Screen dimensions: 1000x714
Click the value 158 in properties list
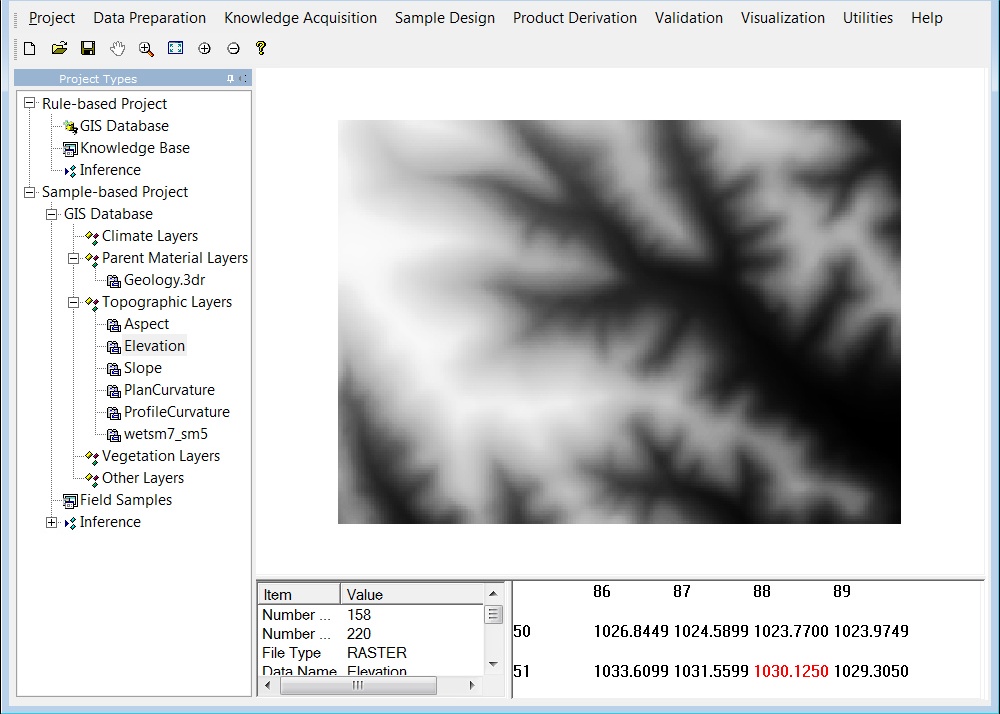tap(358, 615)
